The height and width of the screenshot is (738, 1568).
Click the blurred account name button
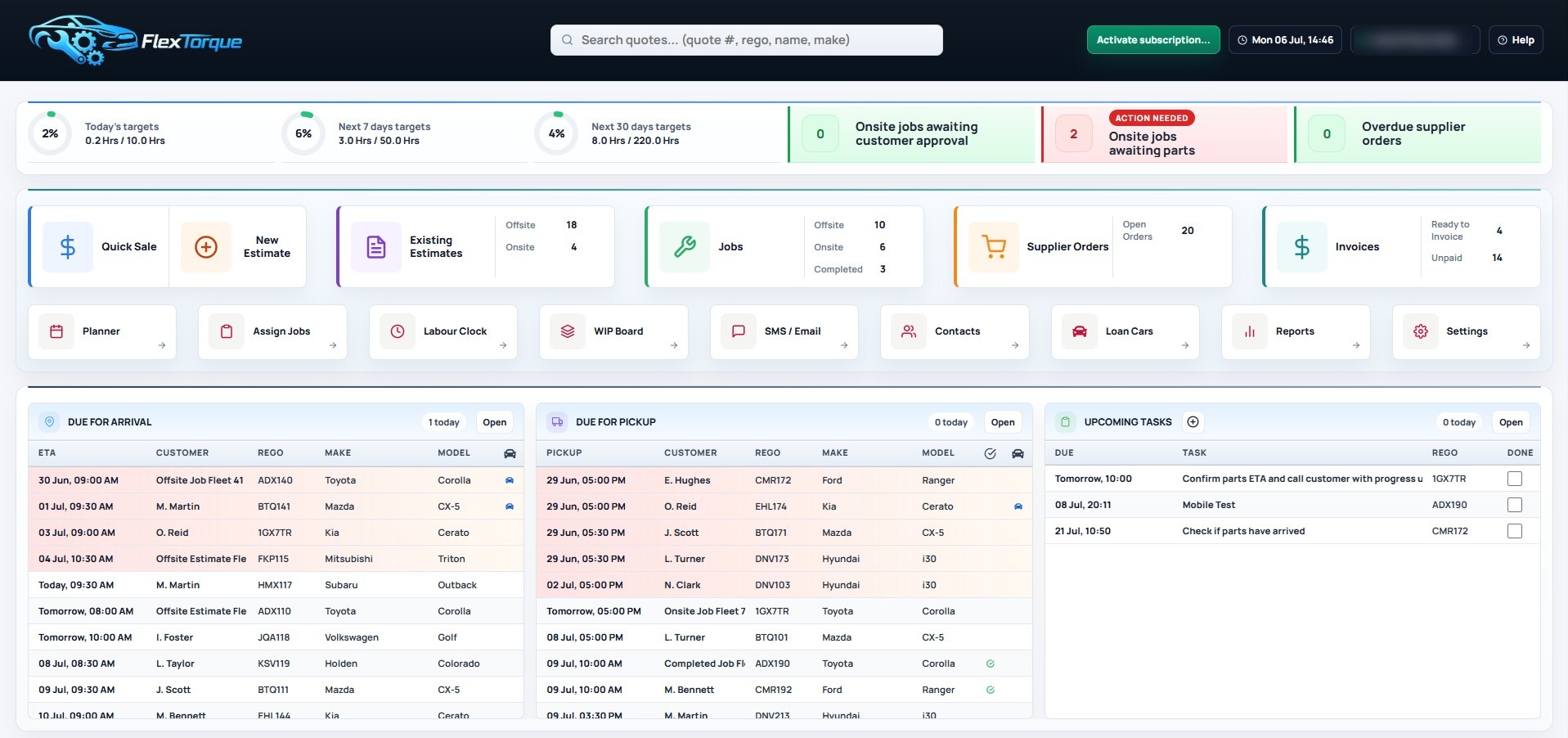pyautogui.click(x=1415, y=40)
